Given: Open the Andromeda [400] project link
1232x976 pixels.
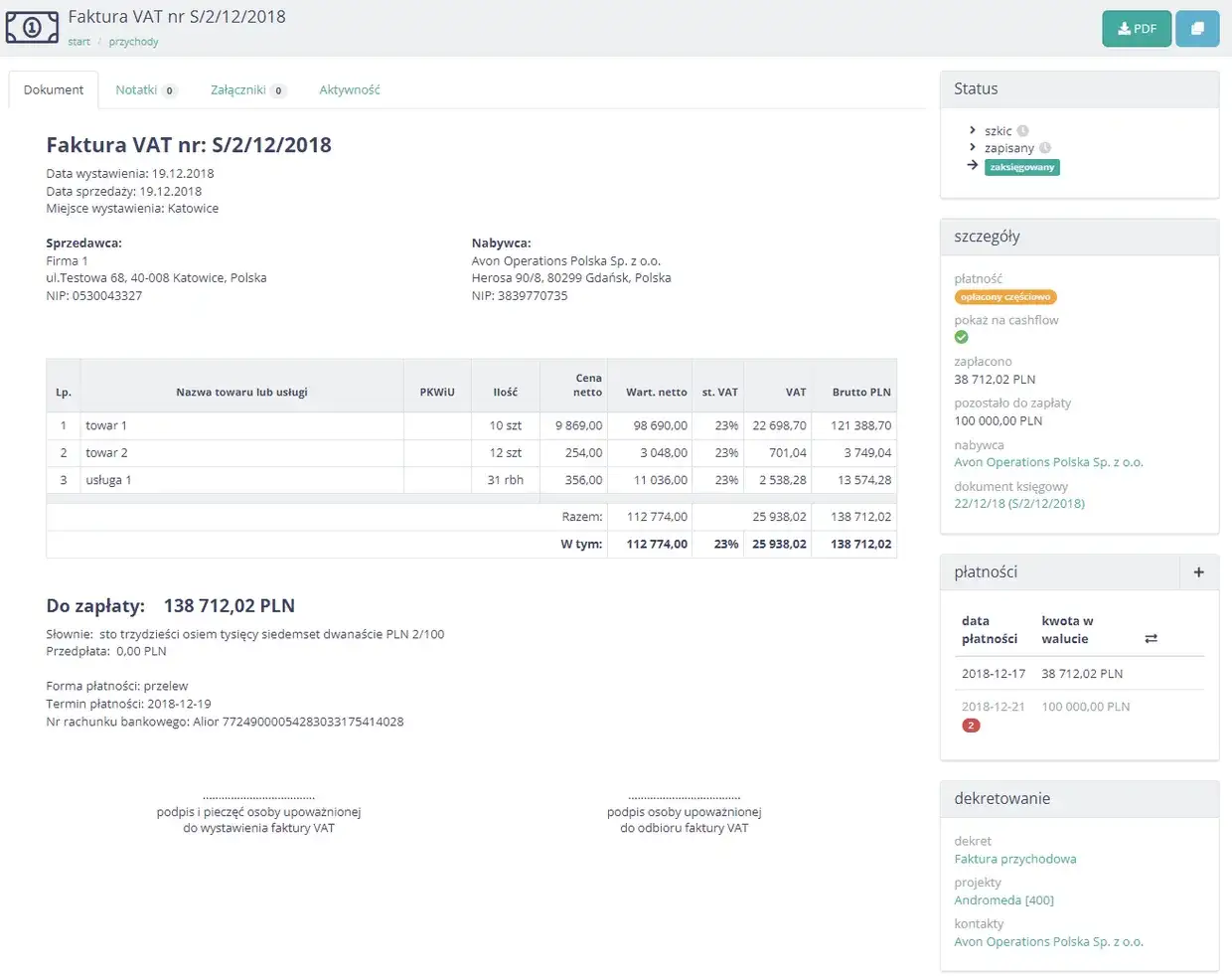Looking at the screenshot, I should point(1003,900).
